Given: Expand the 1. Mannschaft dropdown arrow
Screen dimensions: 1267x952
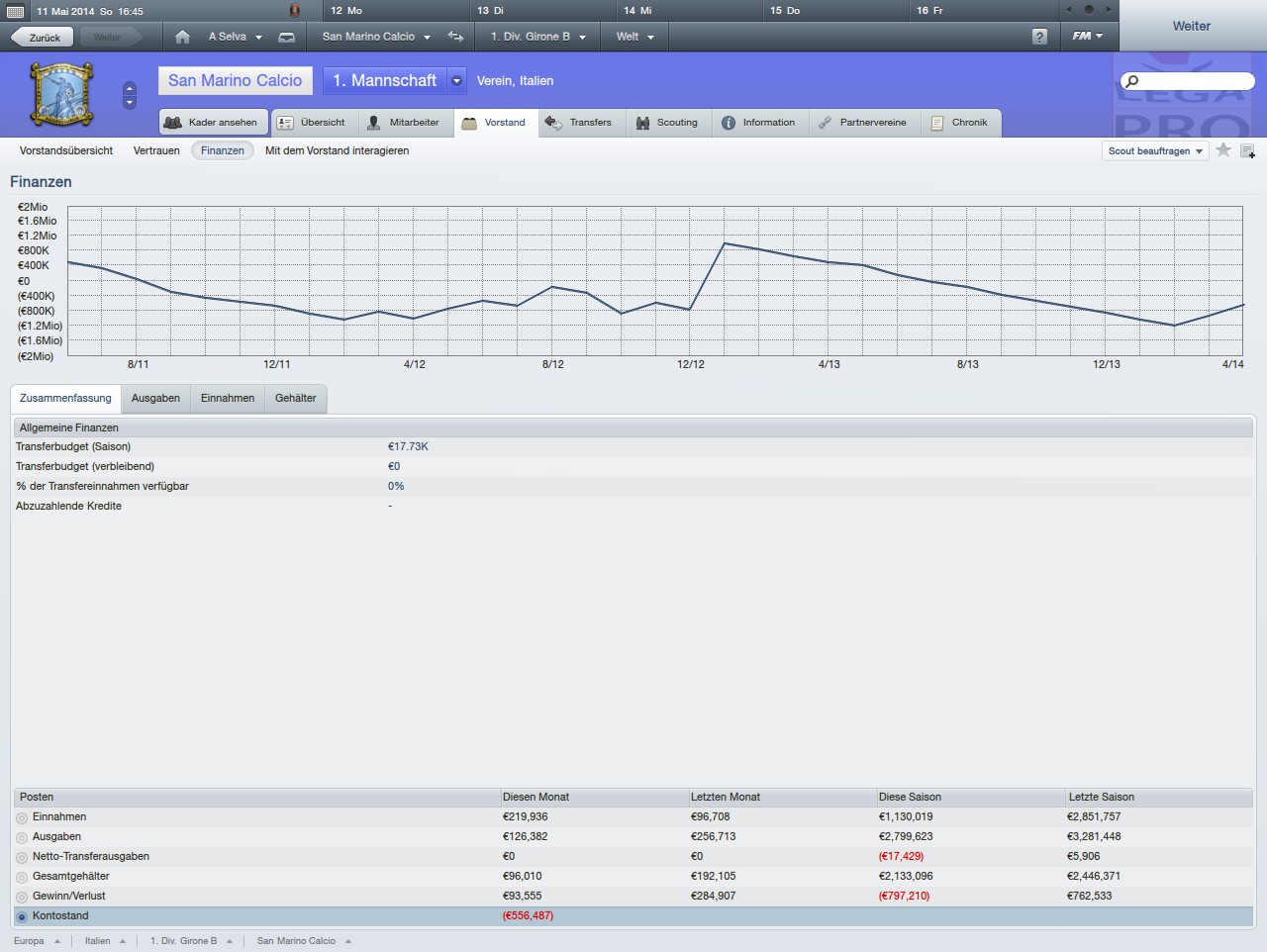Looking at the screenshot, I should click(456, 81).
